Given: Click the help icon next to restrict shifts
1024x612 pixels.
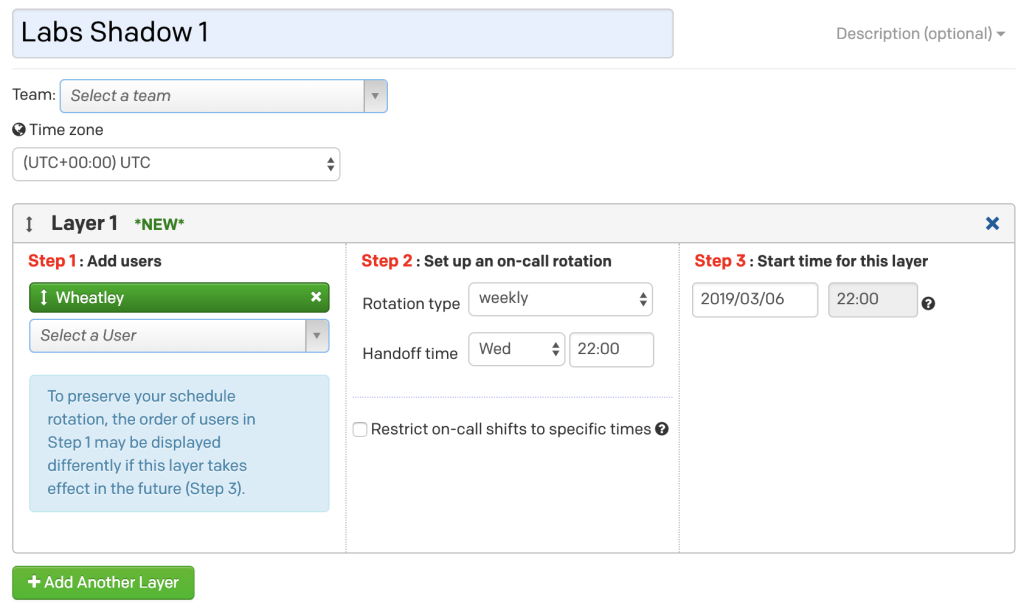Looking at the screenshot, I should [x=662, y=429].
